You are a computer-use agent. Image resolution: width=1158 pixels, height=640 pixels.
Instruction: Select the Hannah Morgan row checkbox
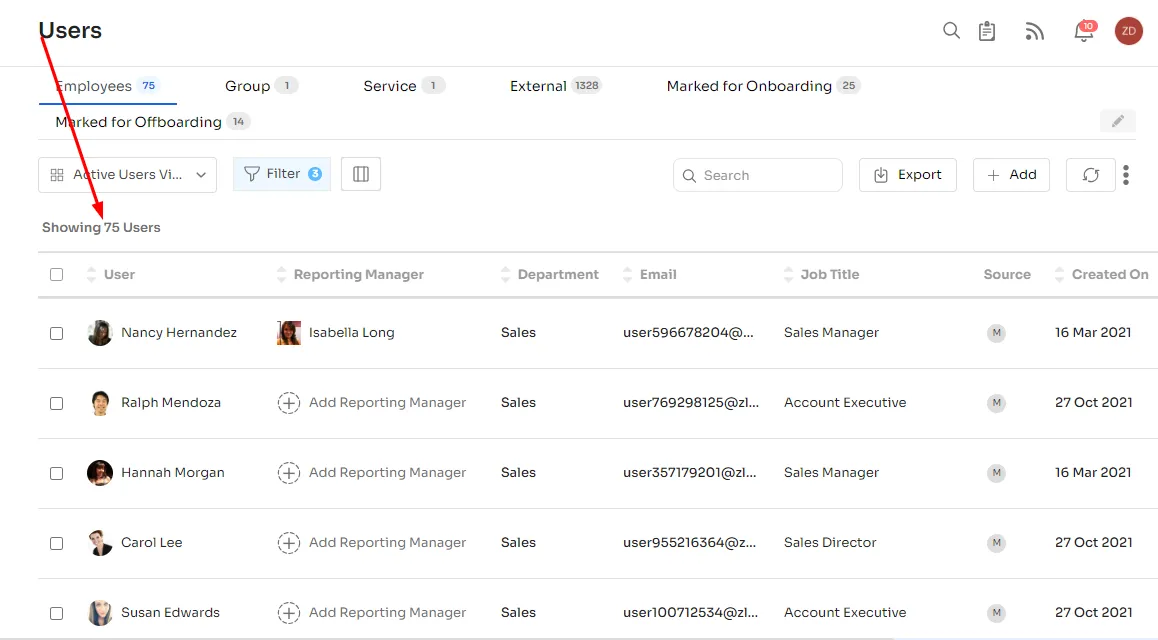(57, 474)
